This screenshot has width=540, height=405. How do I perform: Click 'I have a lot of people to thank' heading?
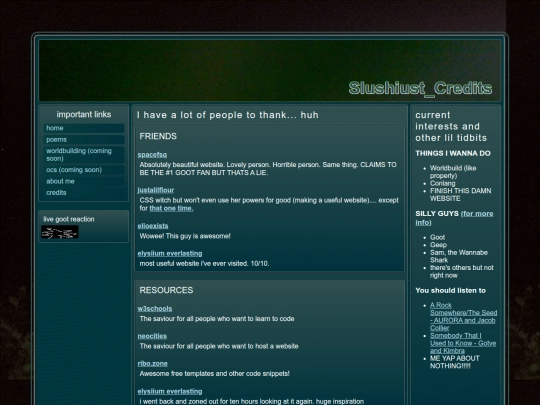[228, 115]
